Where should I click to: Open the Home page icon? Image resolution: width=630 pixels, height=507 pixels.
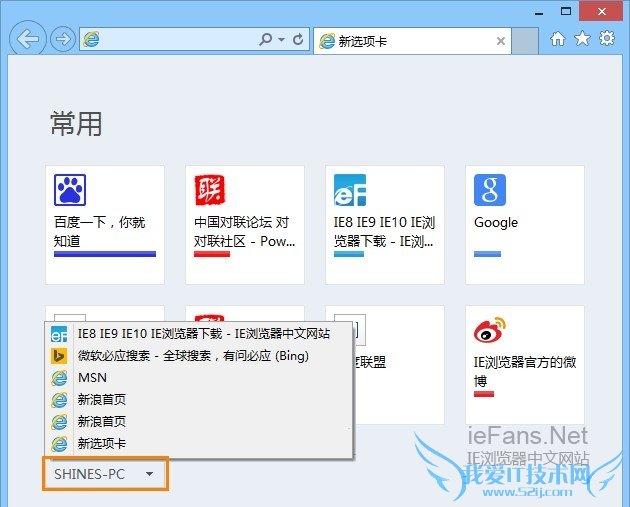coord(557,39)
